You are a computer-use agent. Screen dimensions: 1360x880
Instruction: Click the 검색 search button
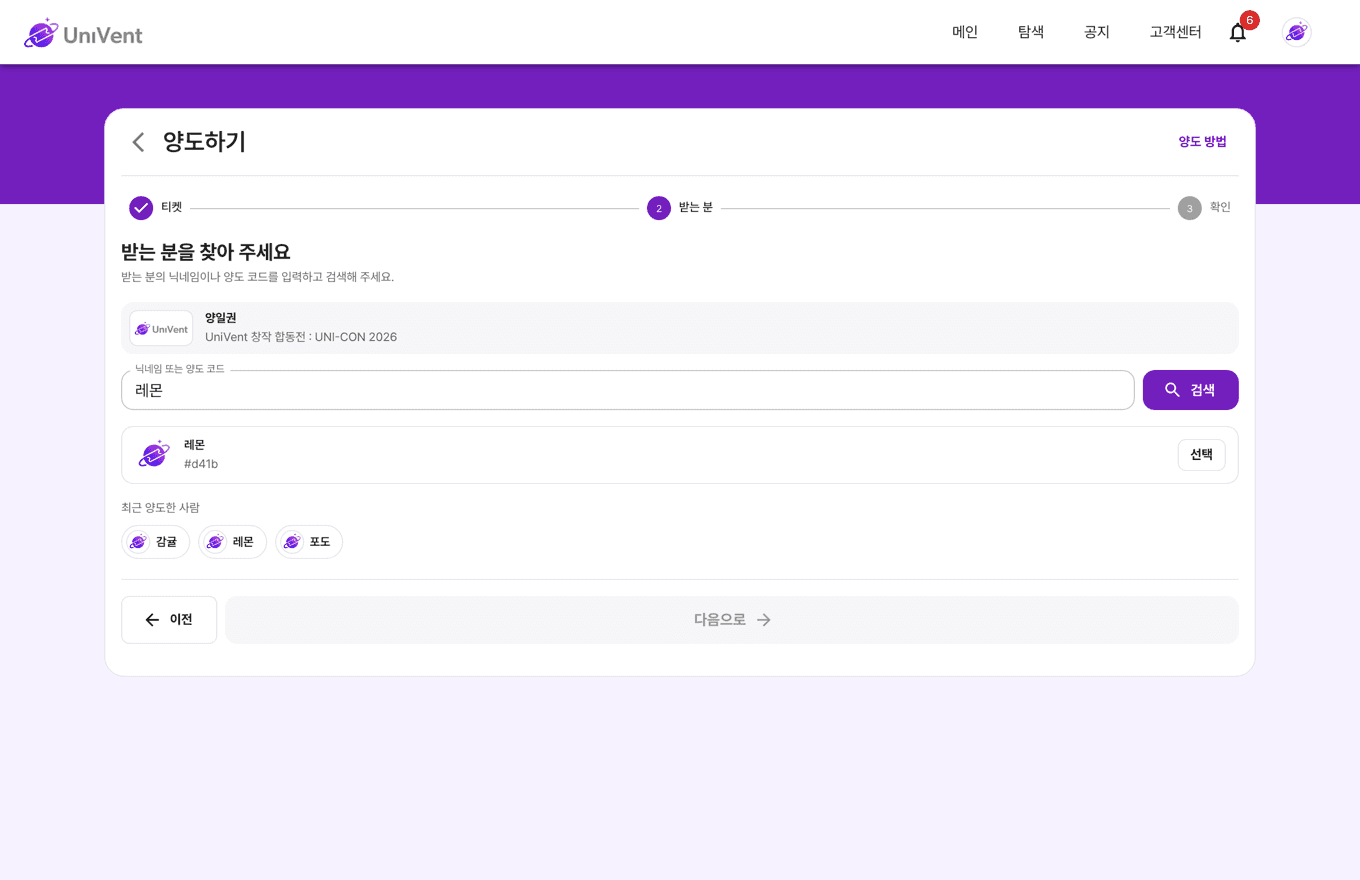[1191, 390]
